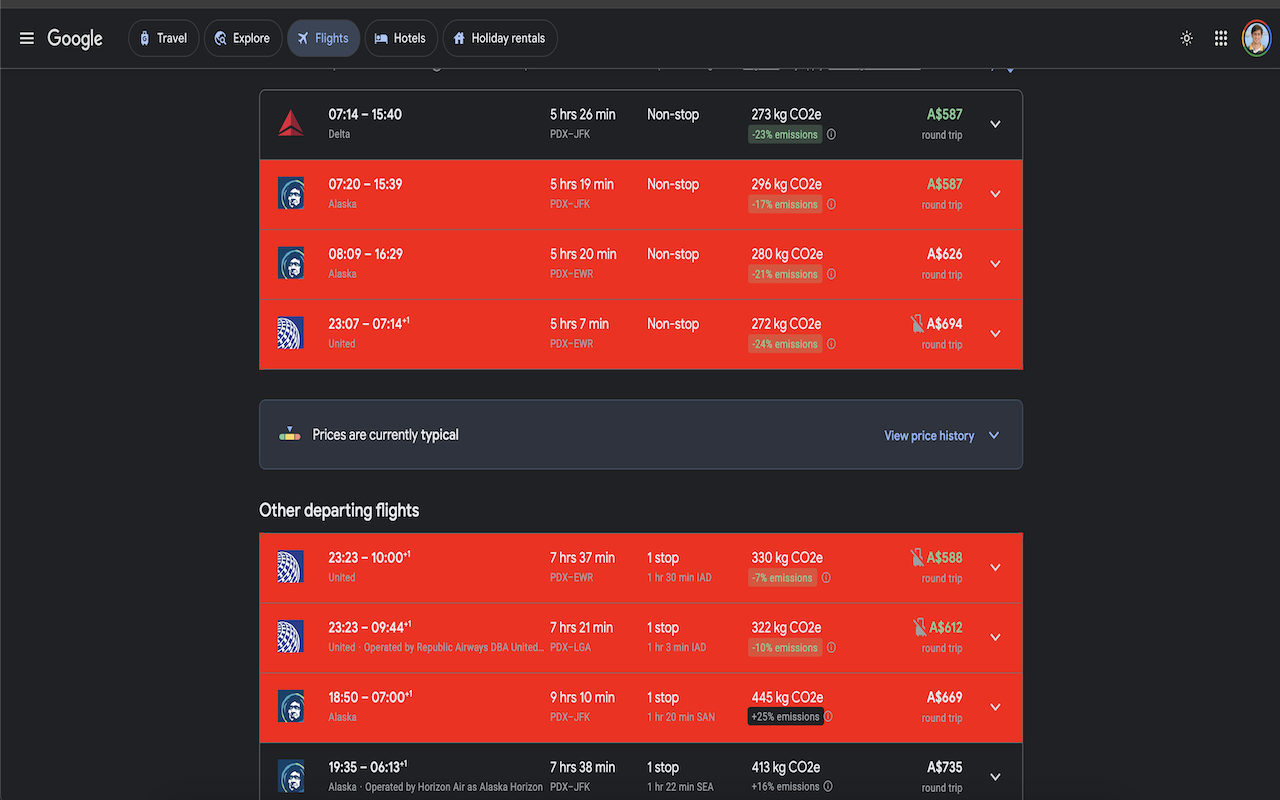The height and width of the screenshot is (800, 1280).
Task: Click the info icon beside -23% emissions
Action: click(831, 134)
